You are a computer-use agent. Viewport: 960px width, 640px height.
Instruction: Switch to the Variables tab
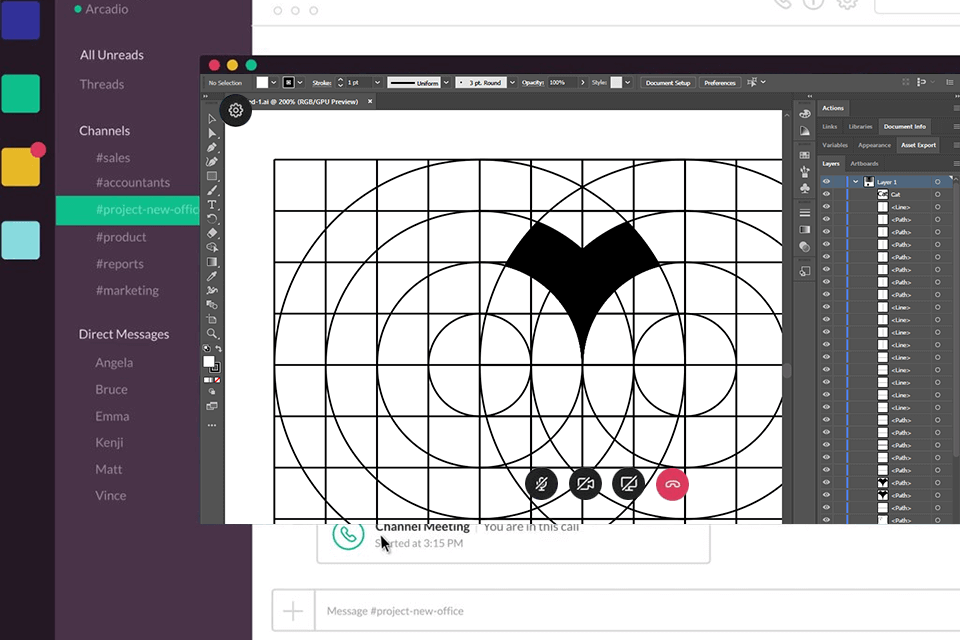[834, 145]
